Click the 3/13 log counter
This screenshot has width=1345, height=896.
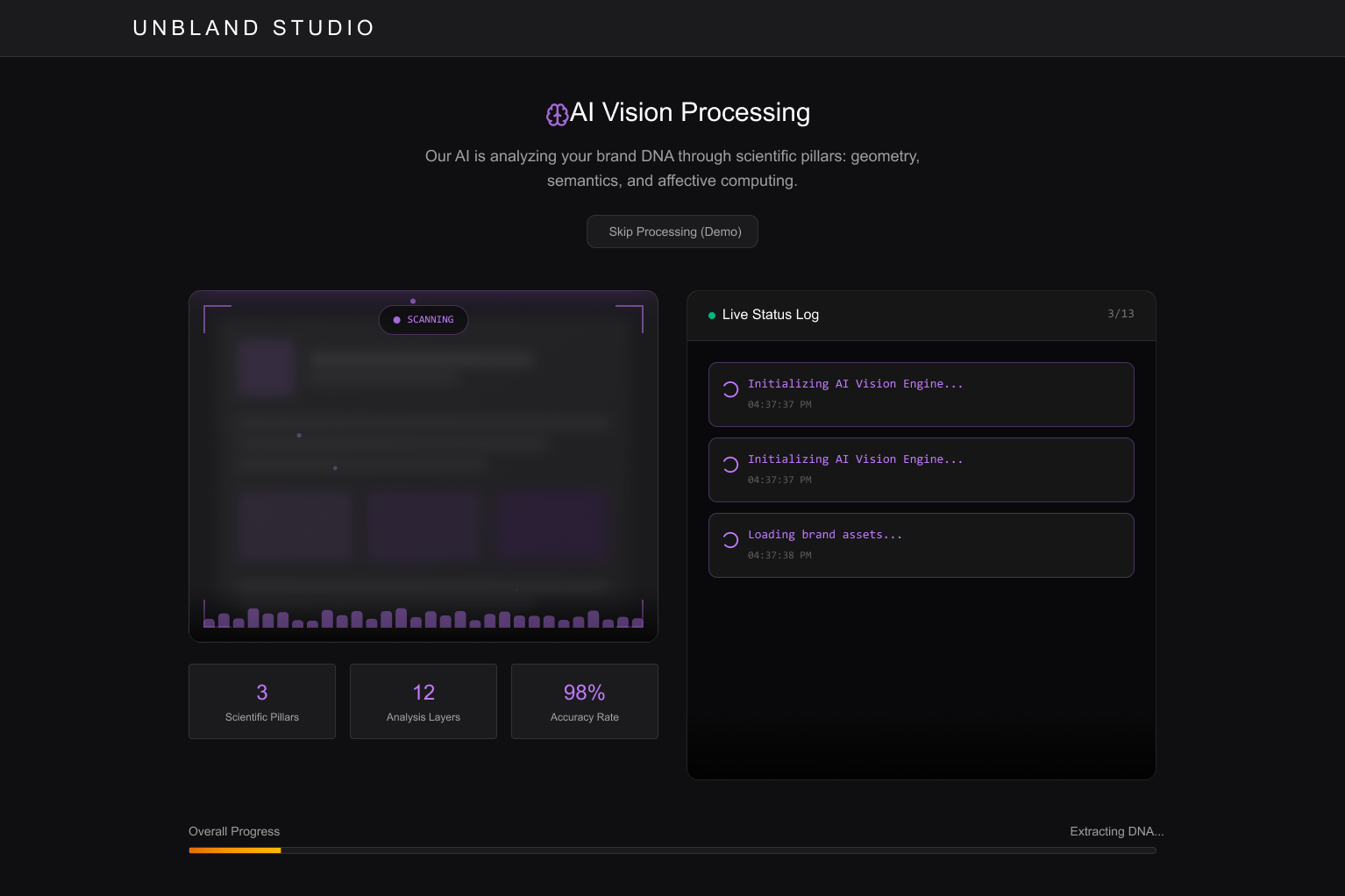point(1121,314)
